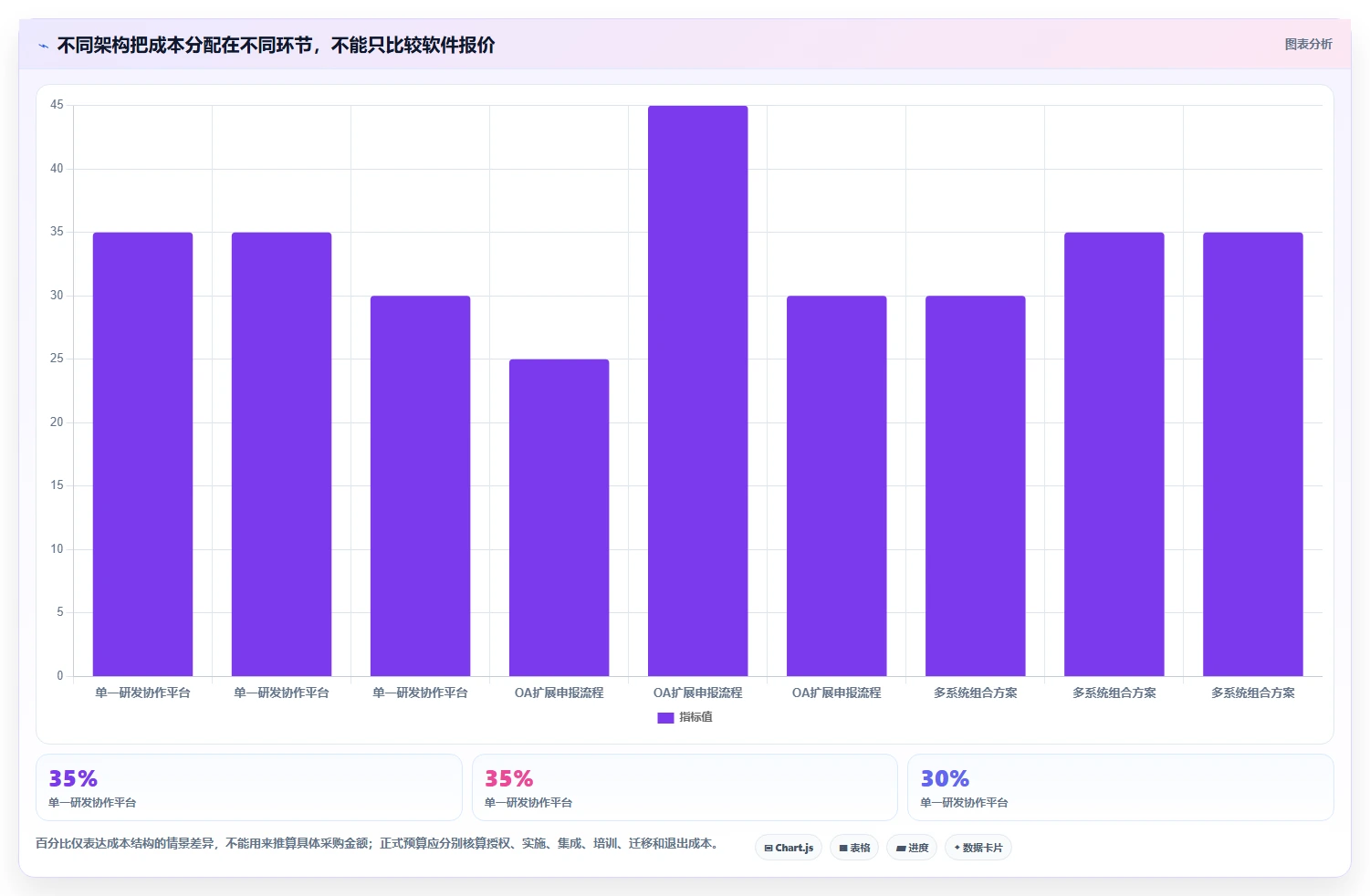
Task: Select the 数据卡片 chip
Action: click(x=978, y=848)
